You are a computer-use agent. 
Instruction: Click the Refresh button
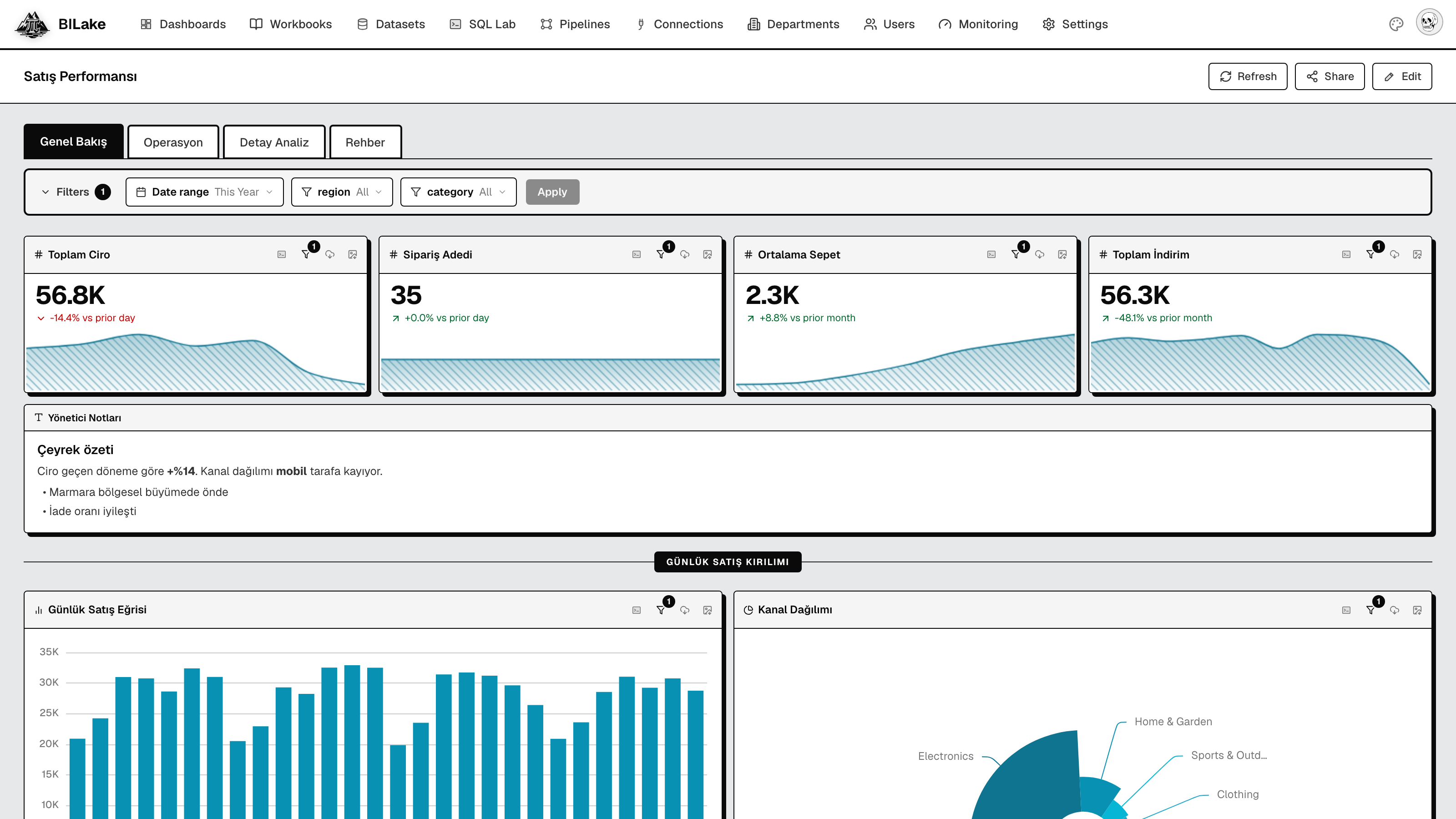tap(1248, 76)
